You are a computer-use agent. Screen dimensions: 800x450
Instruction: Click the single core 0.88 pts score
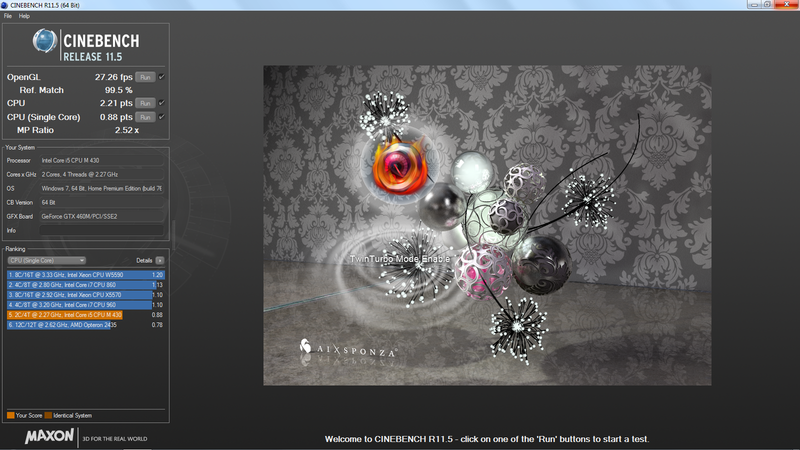[x=116, y=117]
